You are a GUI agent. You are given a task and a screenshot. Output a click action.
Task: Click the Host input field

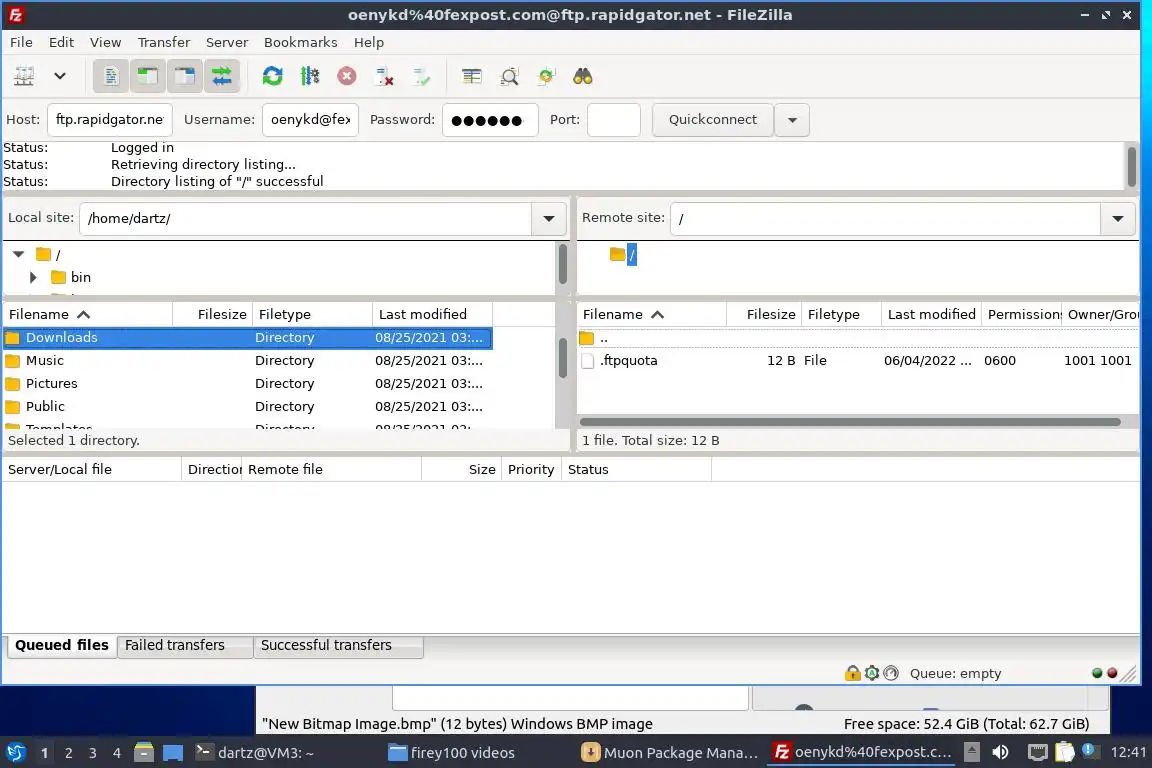coord(109,120)
